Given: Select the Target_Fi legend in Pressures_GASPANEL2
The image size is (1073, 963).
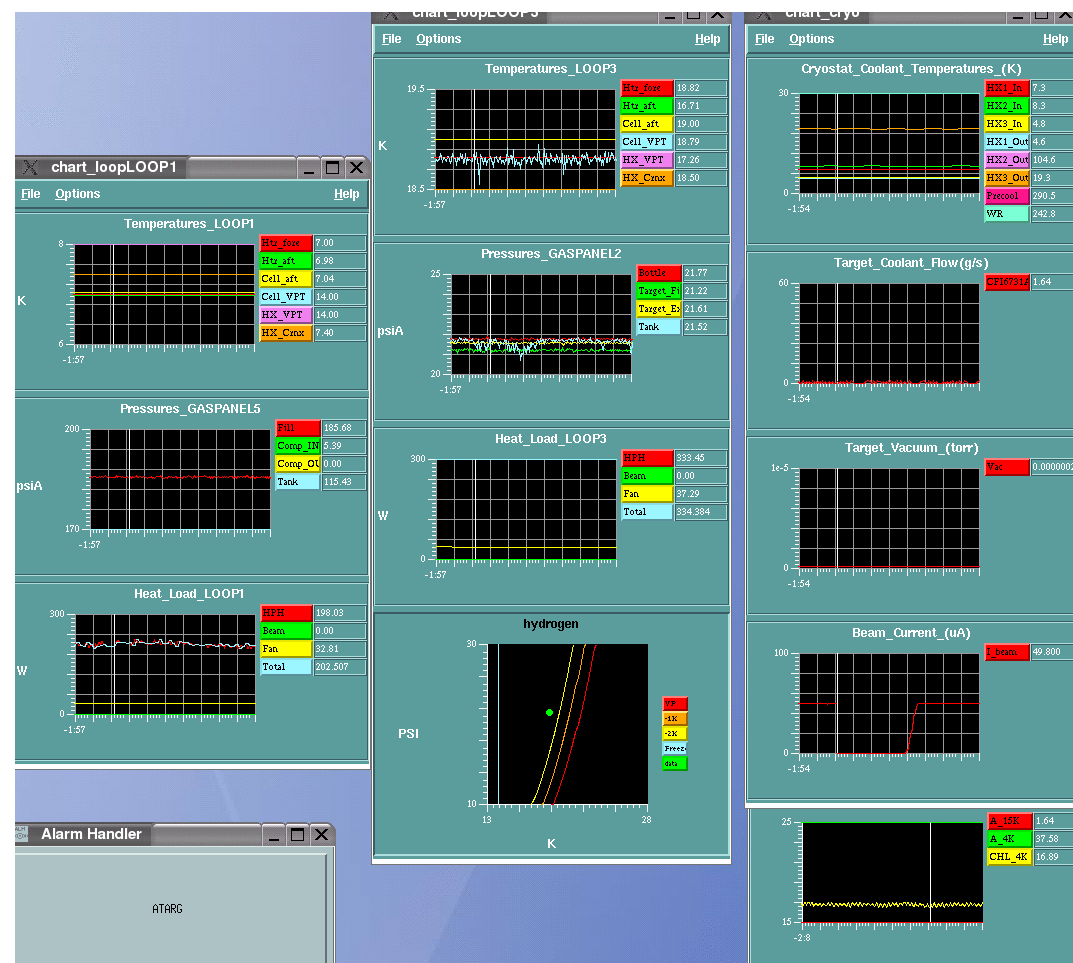Looking at the screenshot, I should (658, 291).
